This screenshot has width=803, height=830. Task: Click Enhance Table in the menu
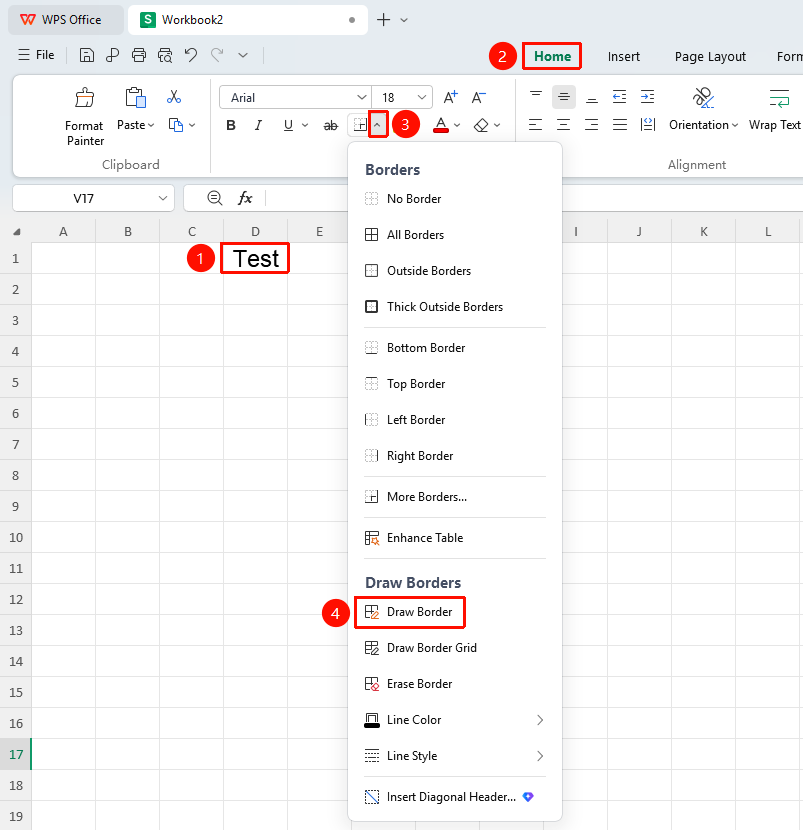pyautogui.click(x=454, y=538)
